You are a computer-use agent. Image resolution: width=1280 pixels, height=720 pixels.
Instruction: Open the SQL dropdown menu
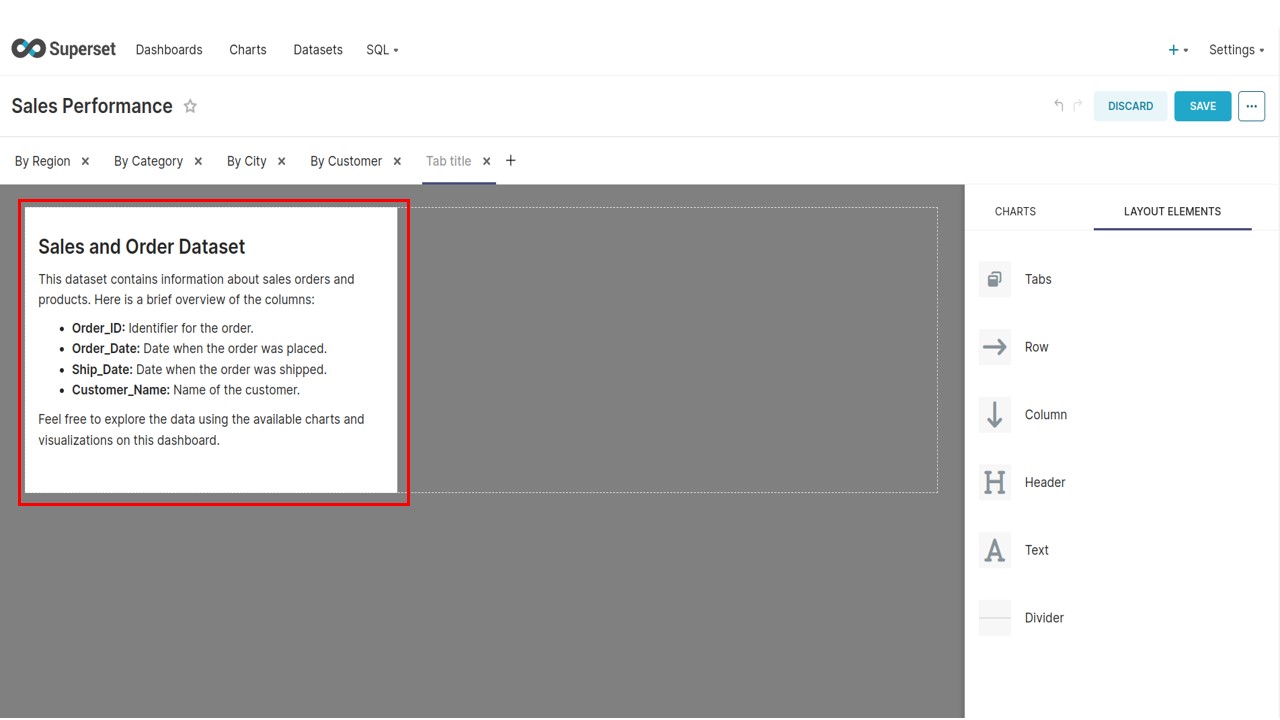(x=381, y=49)
